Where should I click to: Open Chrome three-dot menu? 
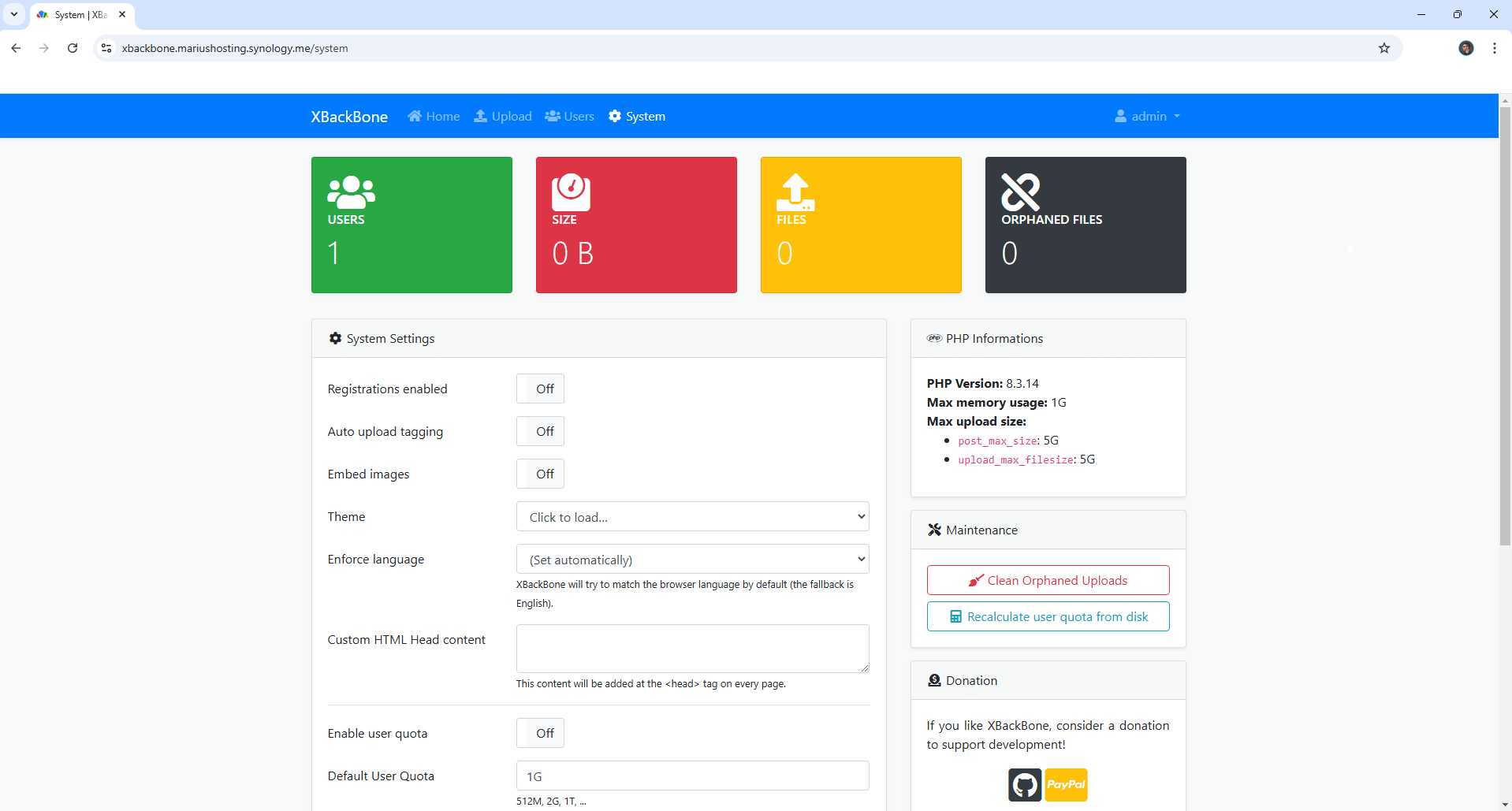pyautogui.click(x=1495, y=48)
